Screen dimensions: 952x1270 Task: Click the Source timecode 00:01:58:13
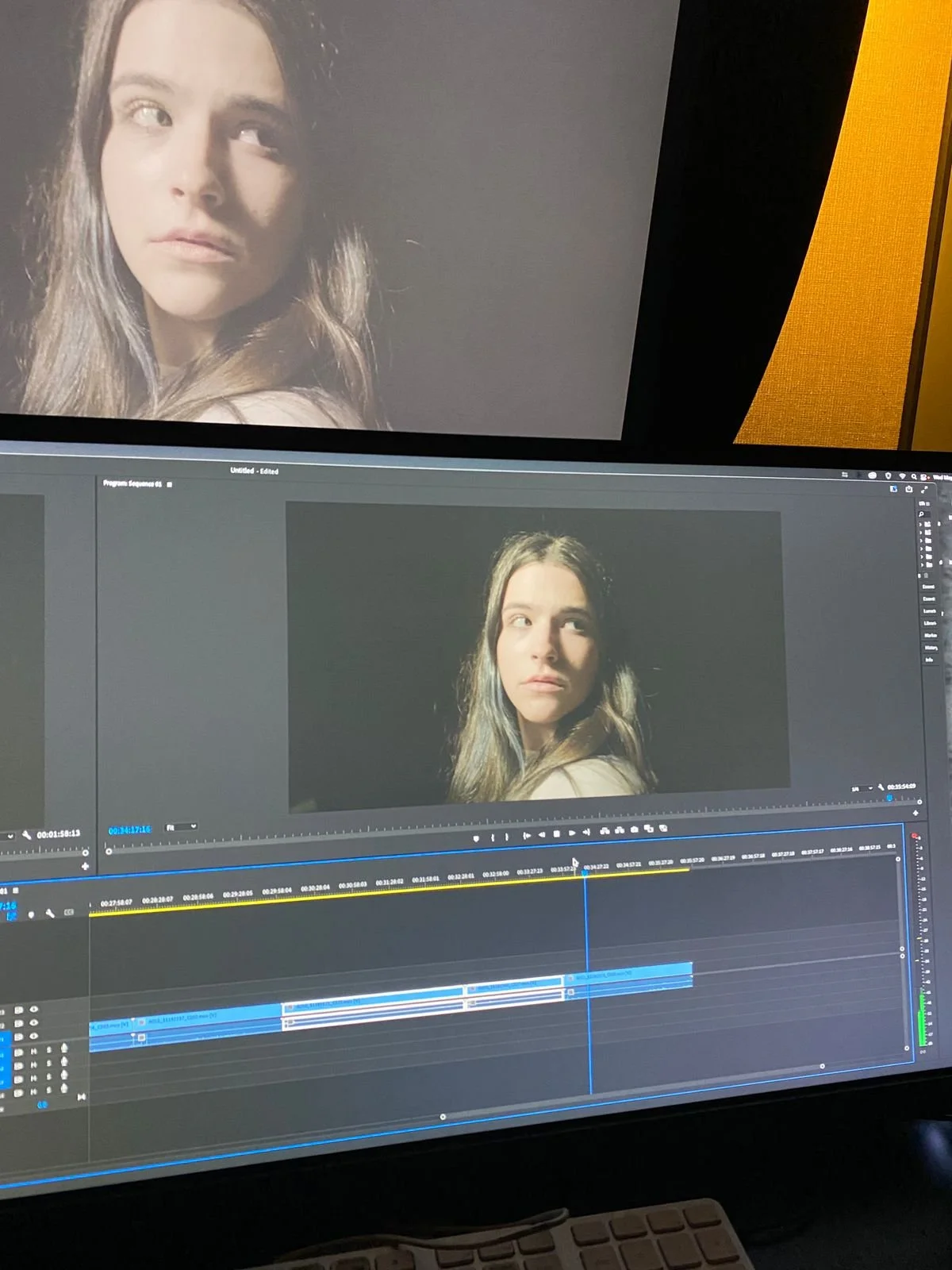(x=58, y=834)
